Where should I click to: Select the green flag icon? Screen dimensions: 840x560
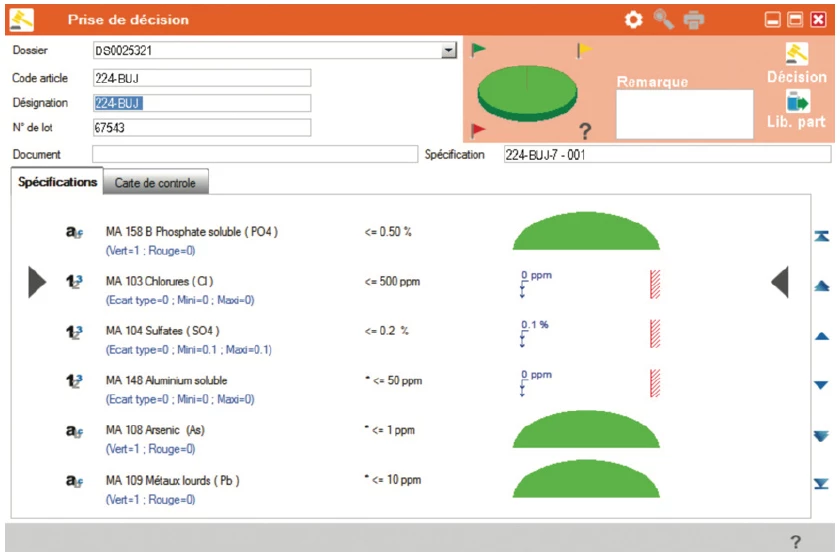tap(478, 50)
